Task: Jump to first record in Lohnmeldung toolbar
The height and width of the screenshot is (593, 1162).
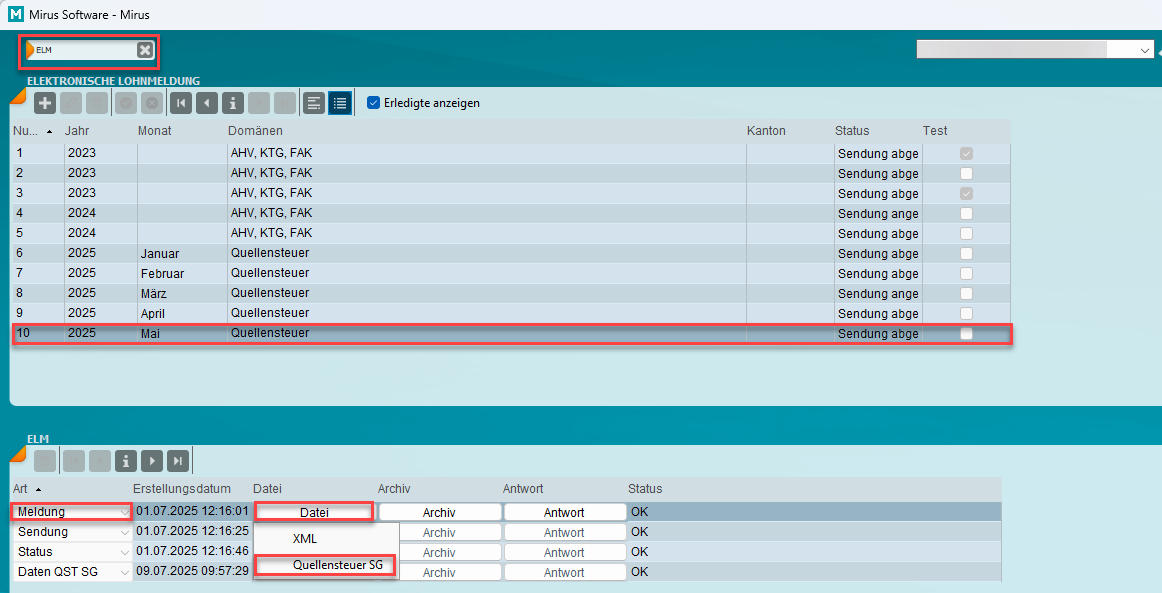Action: pyautogui.click(x=181, y=103)
